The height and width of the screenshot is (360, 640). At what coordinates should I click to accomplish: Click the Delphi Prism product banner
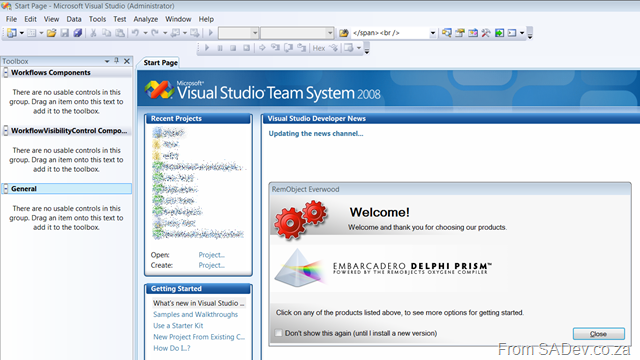pos(384,268)
